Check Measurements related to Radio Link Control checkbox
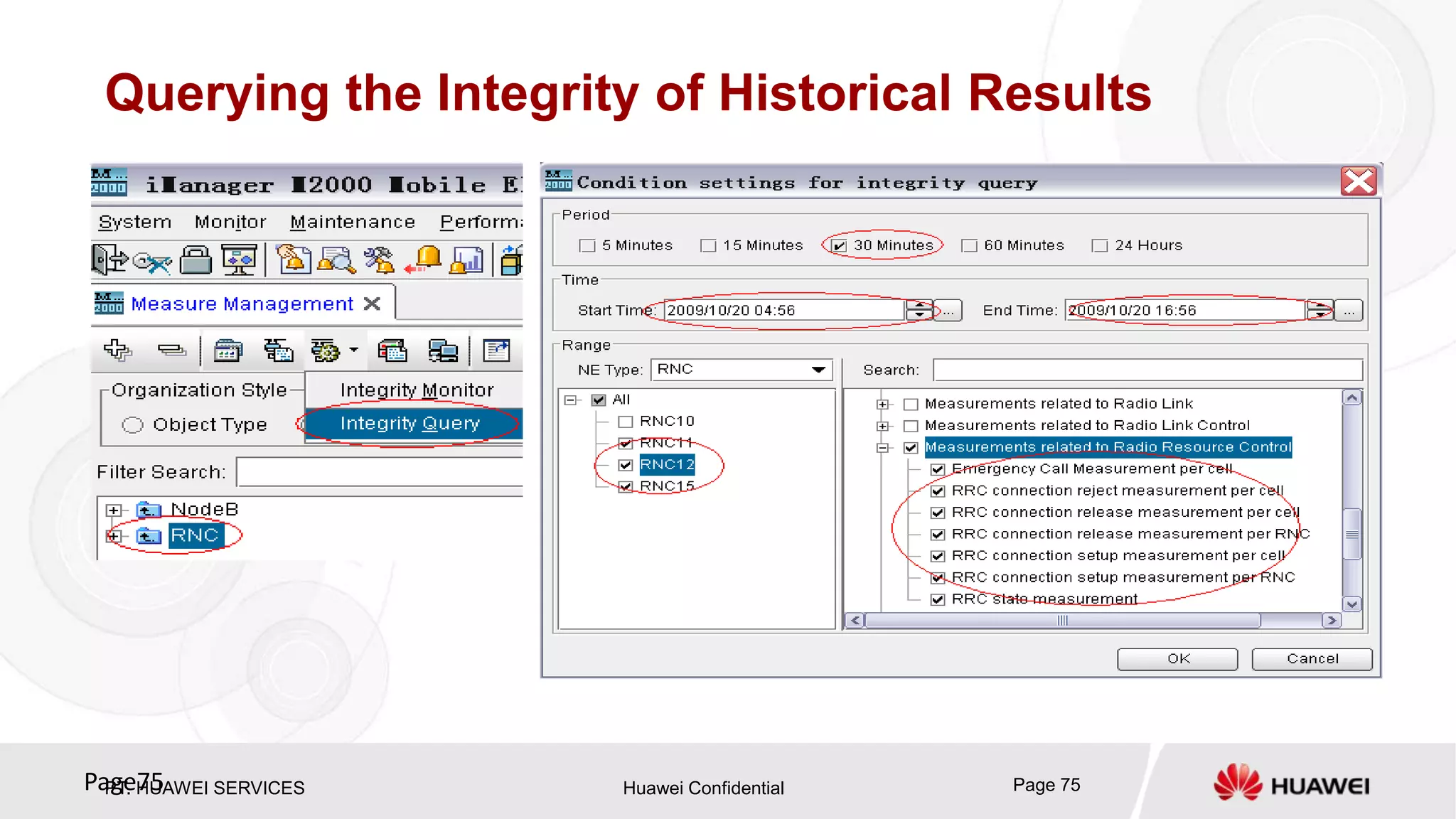1456x819 pixels. coord(911,426)
